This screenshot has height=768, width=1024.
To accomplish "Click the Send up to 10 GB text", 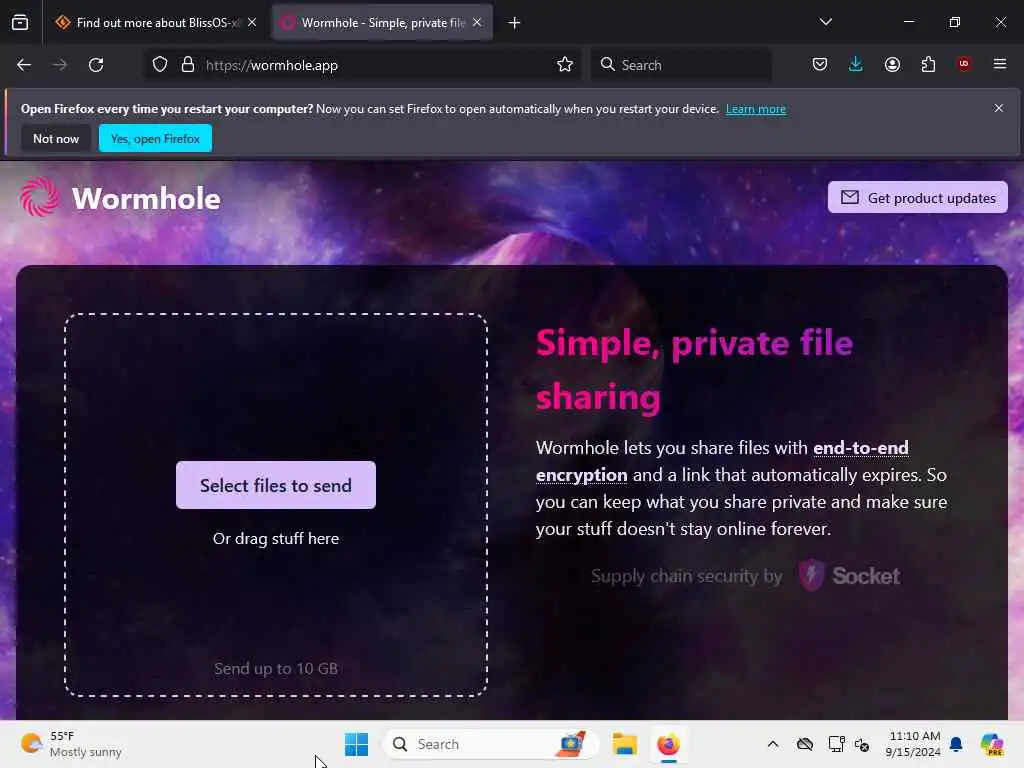I will [x=276, y=669].
